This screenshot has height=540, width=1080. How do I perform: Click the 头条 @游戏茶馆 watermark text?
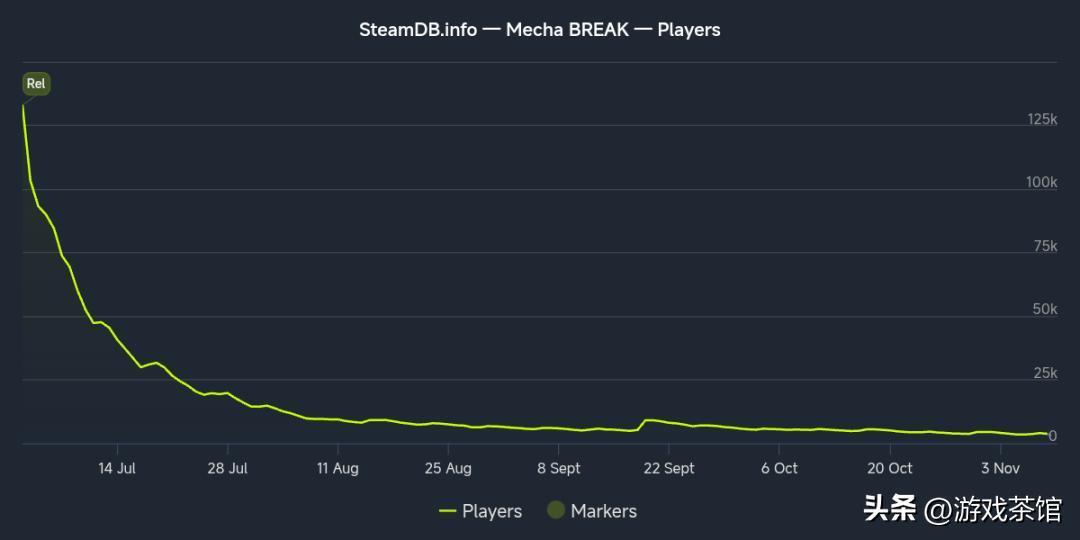click(x=962, y=510)
